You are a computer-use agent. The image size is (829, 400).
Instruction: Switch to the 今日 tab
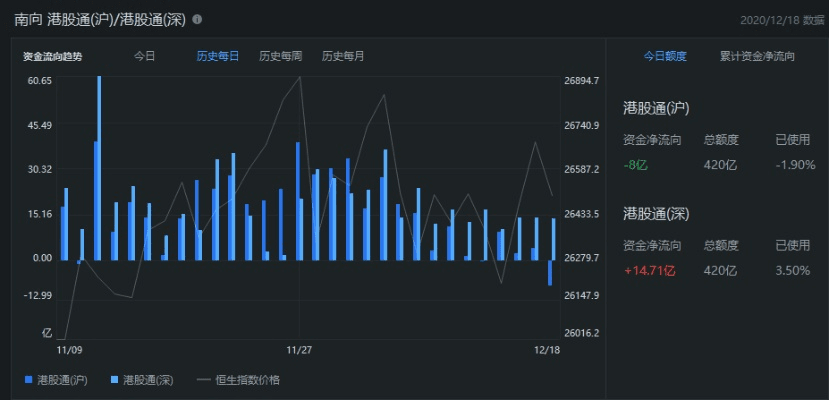pyautogui.click(x=145, y=56)
